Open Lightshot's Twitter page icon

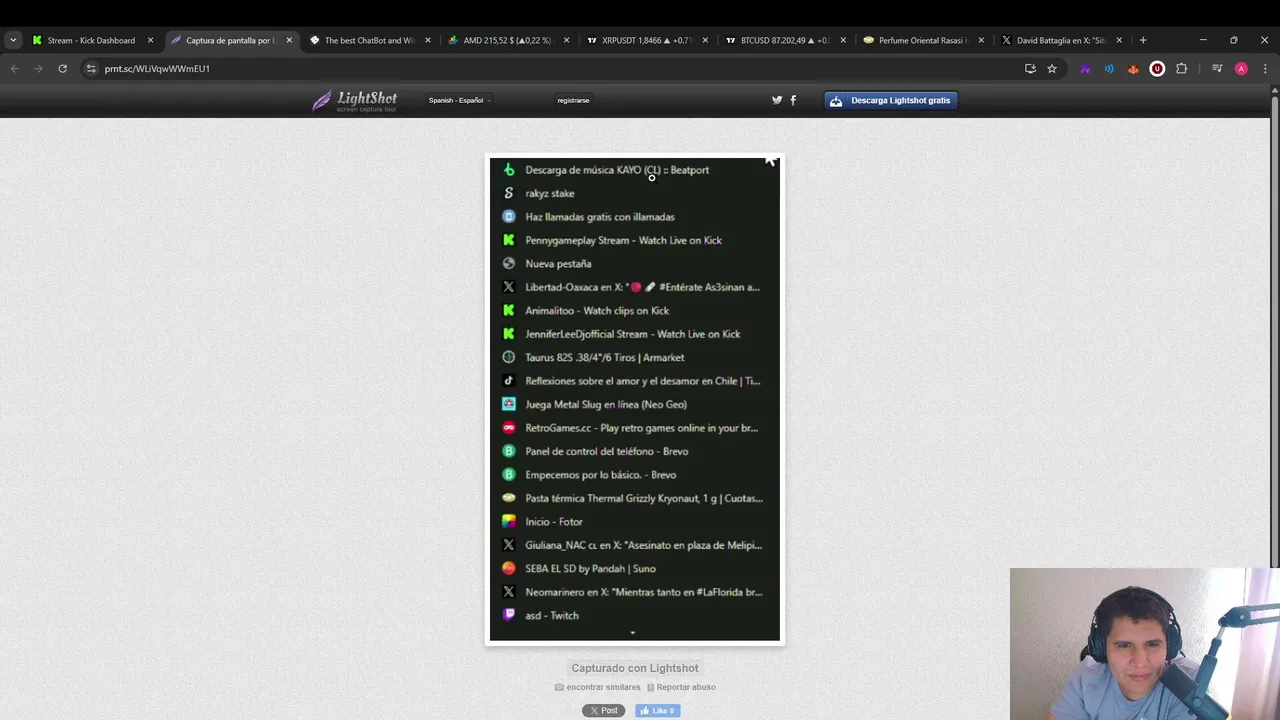point(777,100)
